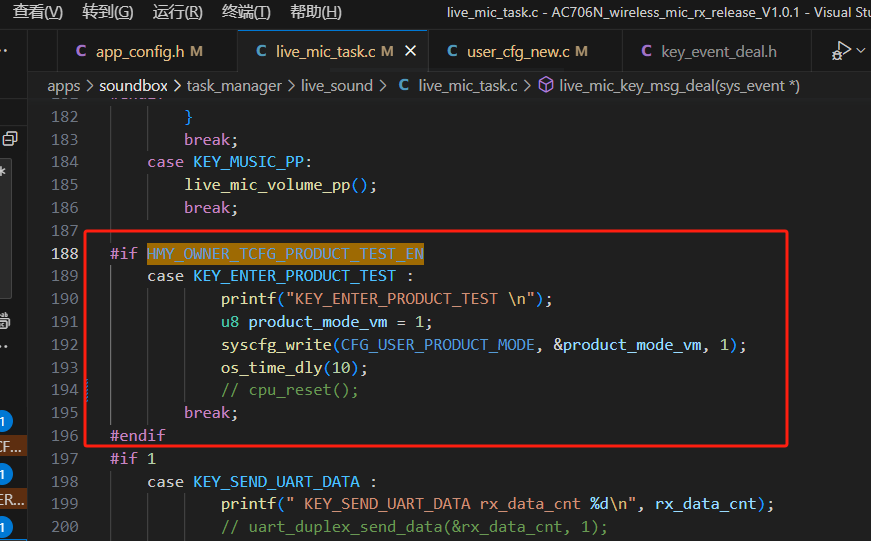Click line number 194 in gutter
Screen dimensions: 871x541
[64, 390]
